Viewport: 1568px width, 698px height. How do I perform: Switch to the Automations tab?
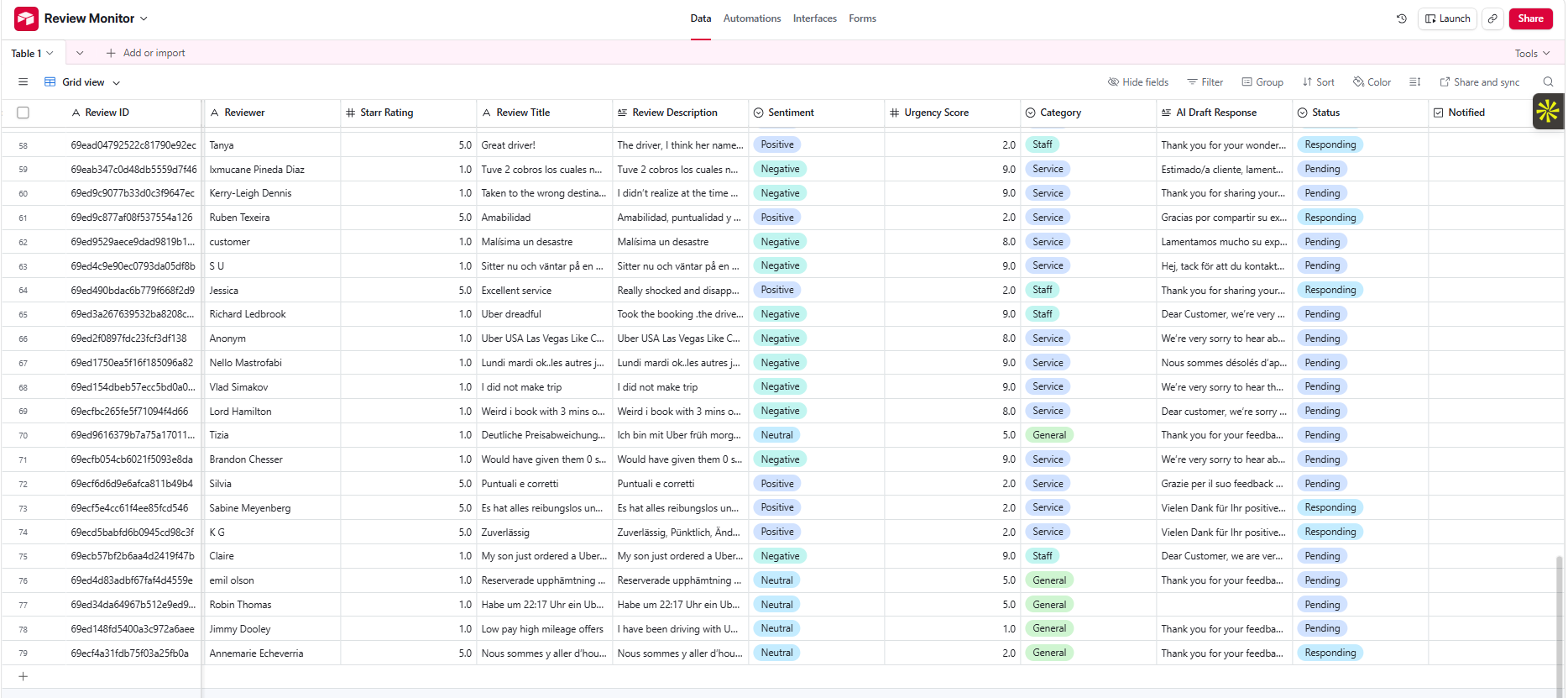click(x=752, y=18)
